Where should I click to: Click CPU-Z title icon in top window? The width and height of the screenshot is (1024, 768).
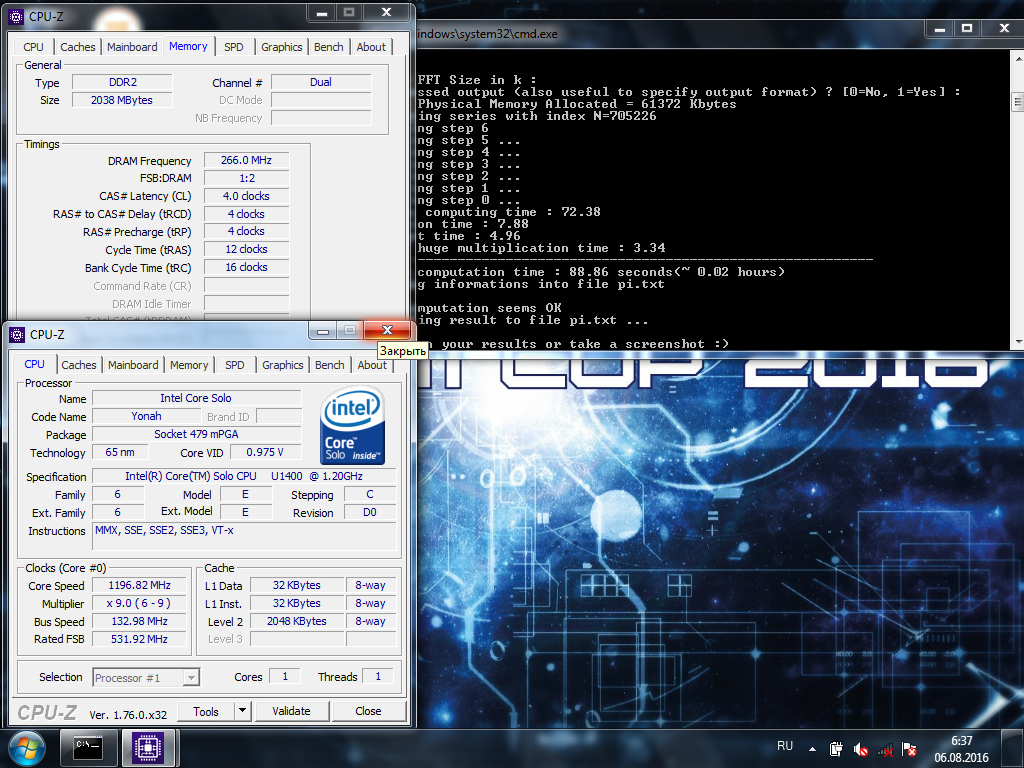16,16
